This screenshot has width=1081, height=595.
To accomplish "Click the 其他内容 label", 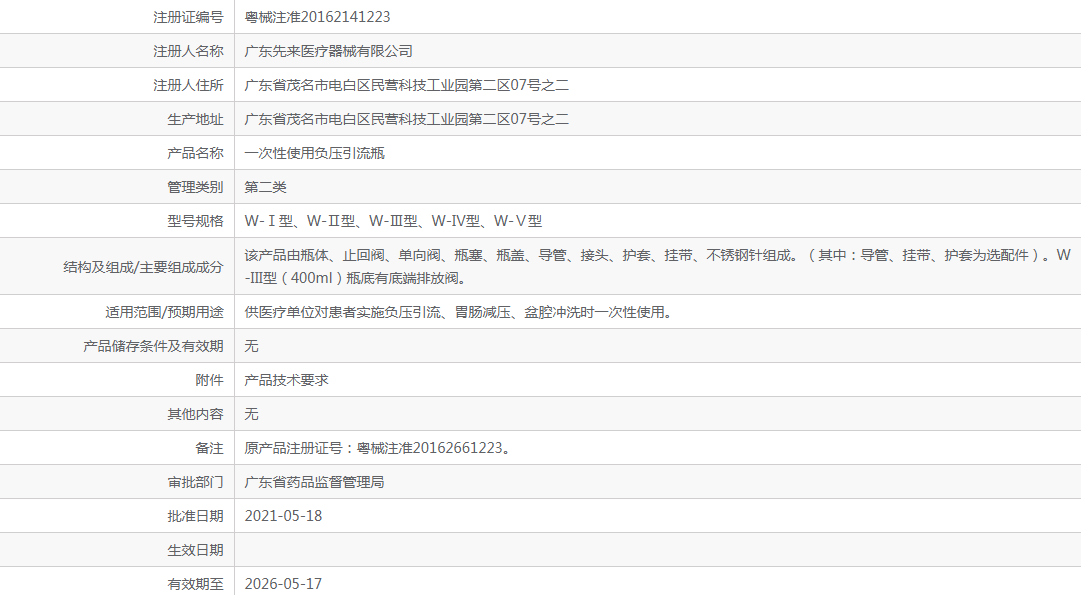I will 195,414.
